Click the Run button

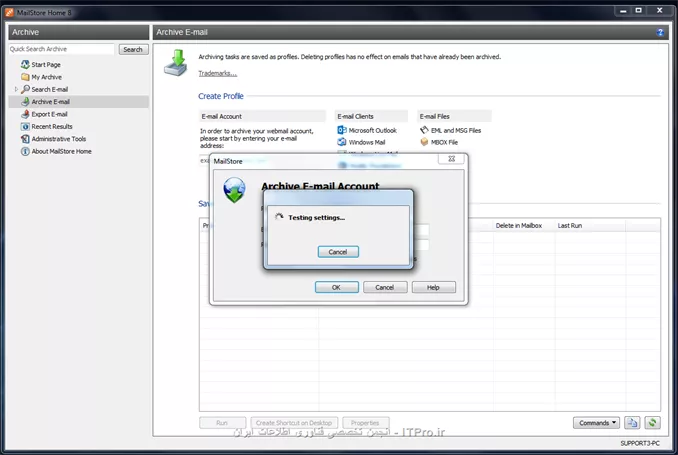222,423
